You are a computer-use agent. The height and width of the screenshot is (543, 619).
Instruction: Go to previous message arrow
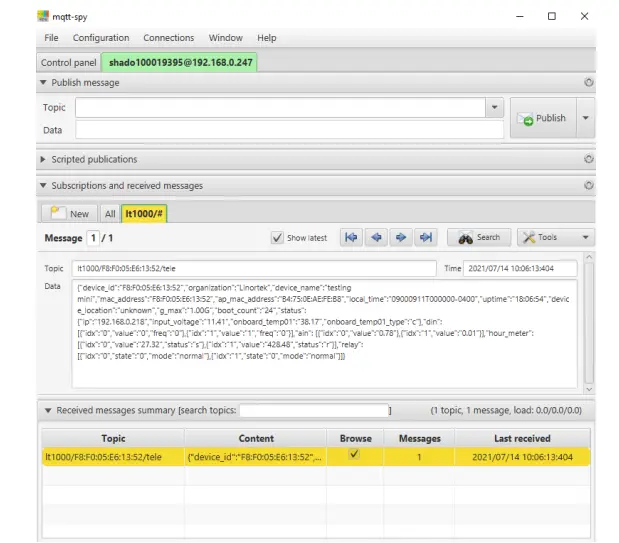click(376, 237)
